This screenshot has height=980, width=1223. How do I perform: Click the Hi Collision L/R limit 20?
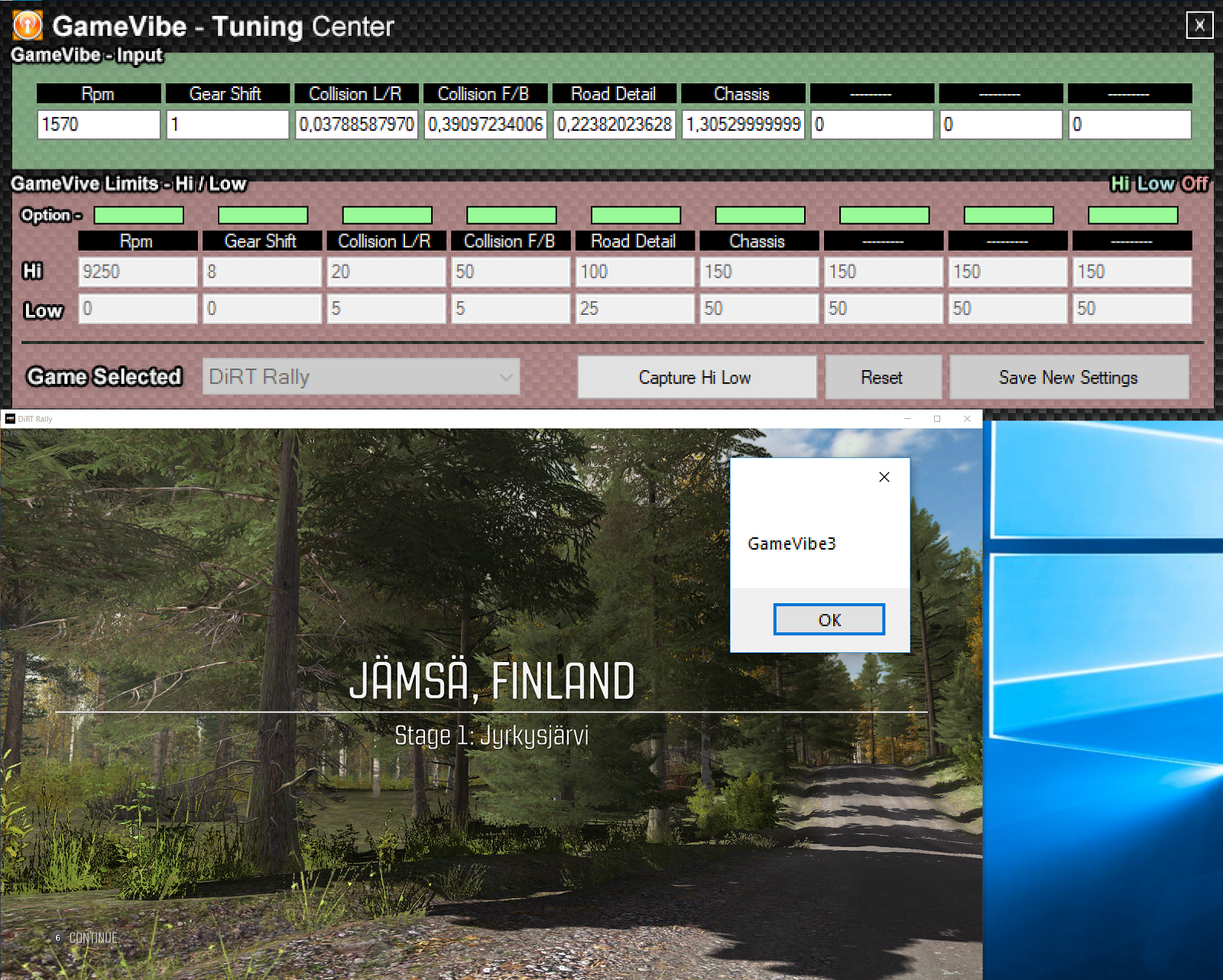tap(387, 272)
